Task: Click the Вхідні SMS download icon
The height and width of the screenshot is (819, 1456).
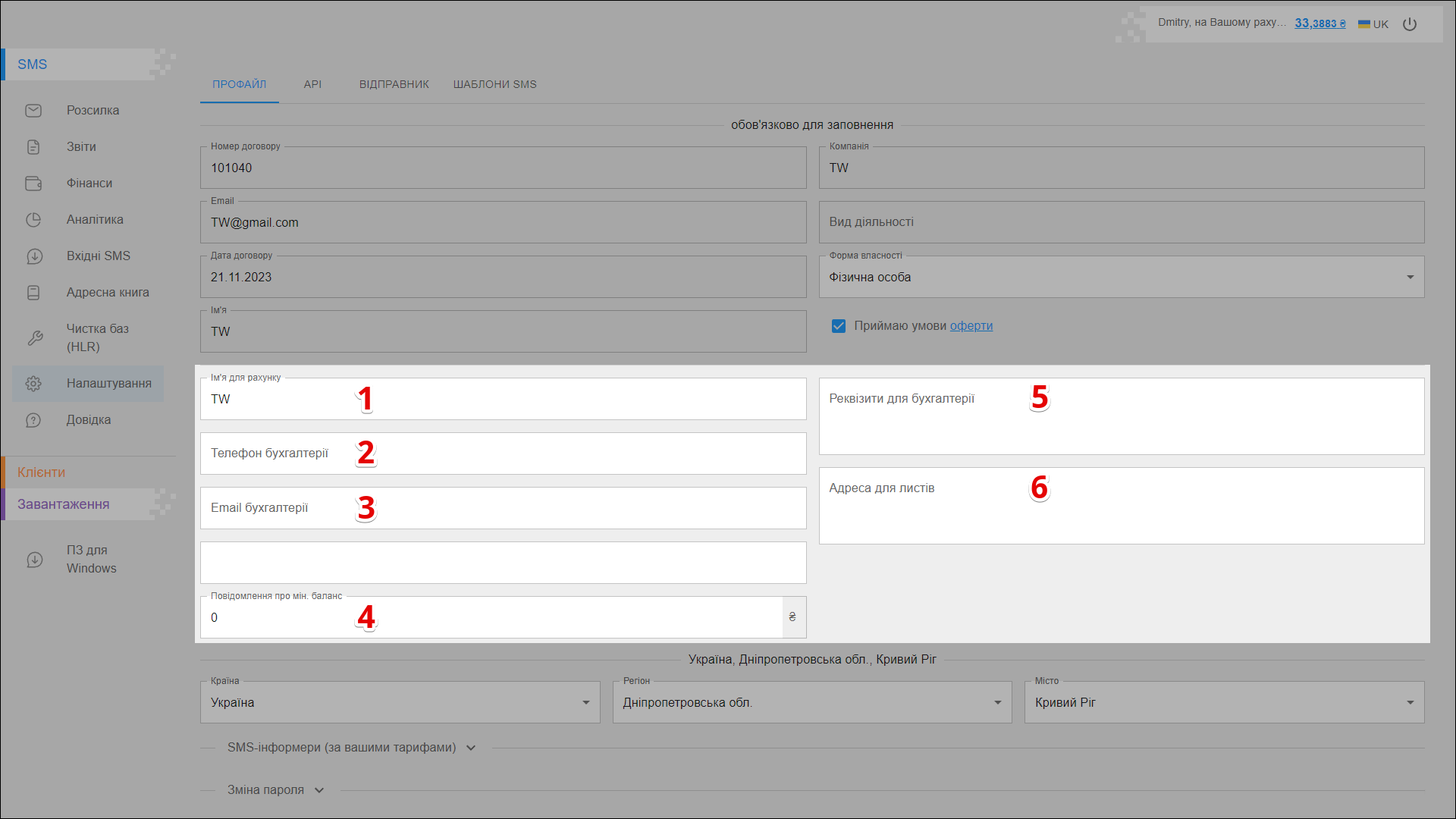Action: [x=34, y=256]
